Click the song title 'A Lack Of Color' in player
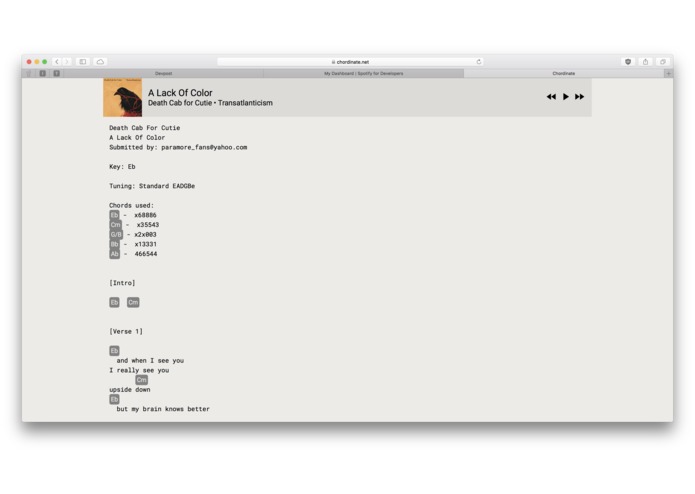Viewport: 695px width, 494px height. 180,93
